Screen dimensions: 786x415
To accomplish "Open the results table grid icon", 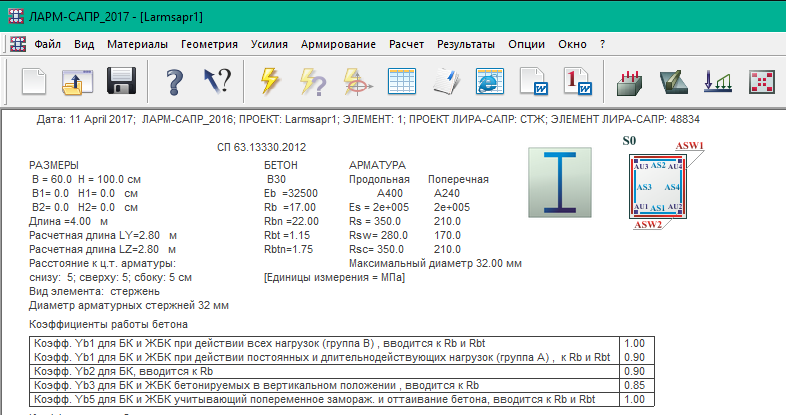I will [x=401, y=82].
